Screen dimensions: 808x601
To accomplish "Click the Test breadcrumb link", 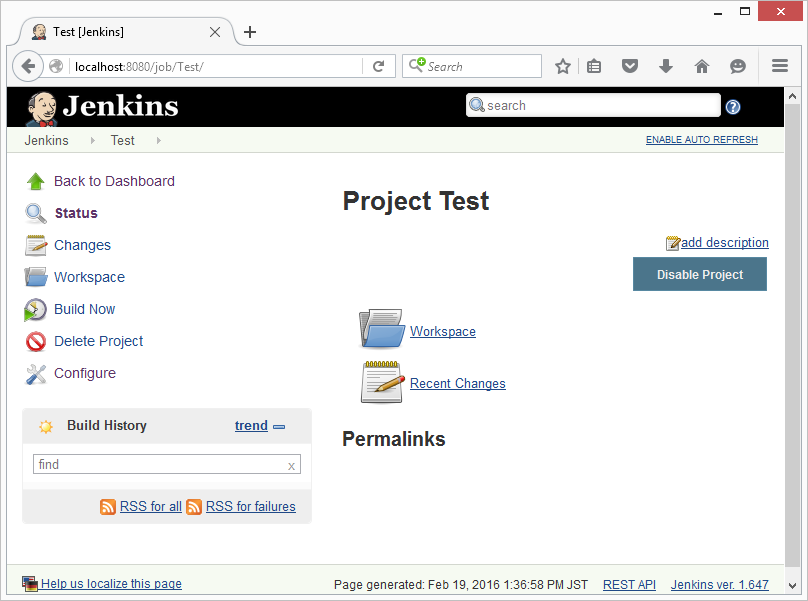I will 123,140.
